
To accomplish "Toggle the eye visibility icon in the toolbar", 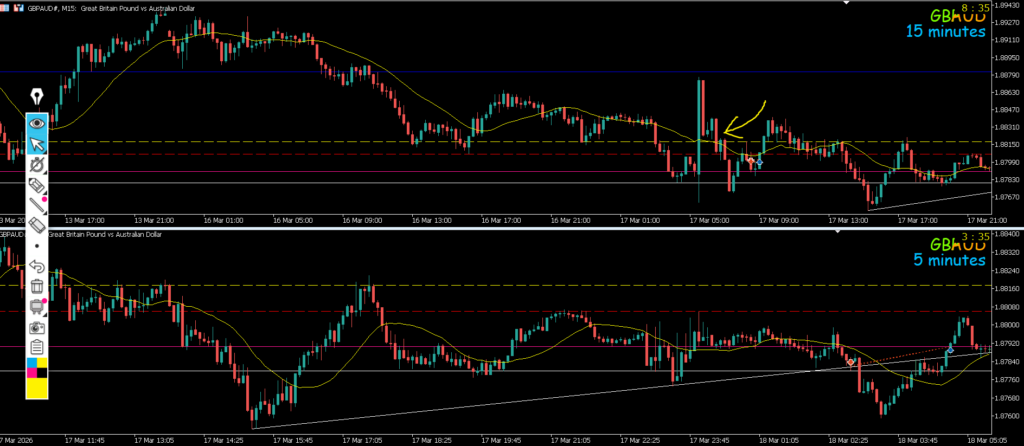I will 37,122.
